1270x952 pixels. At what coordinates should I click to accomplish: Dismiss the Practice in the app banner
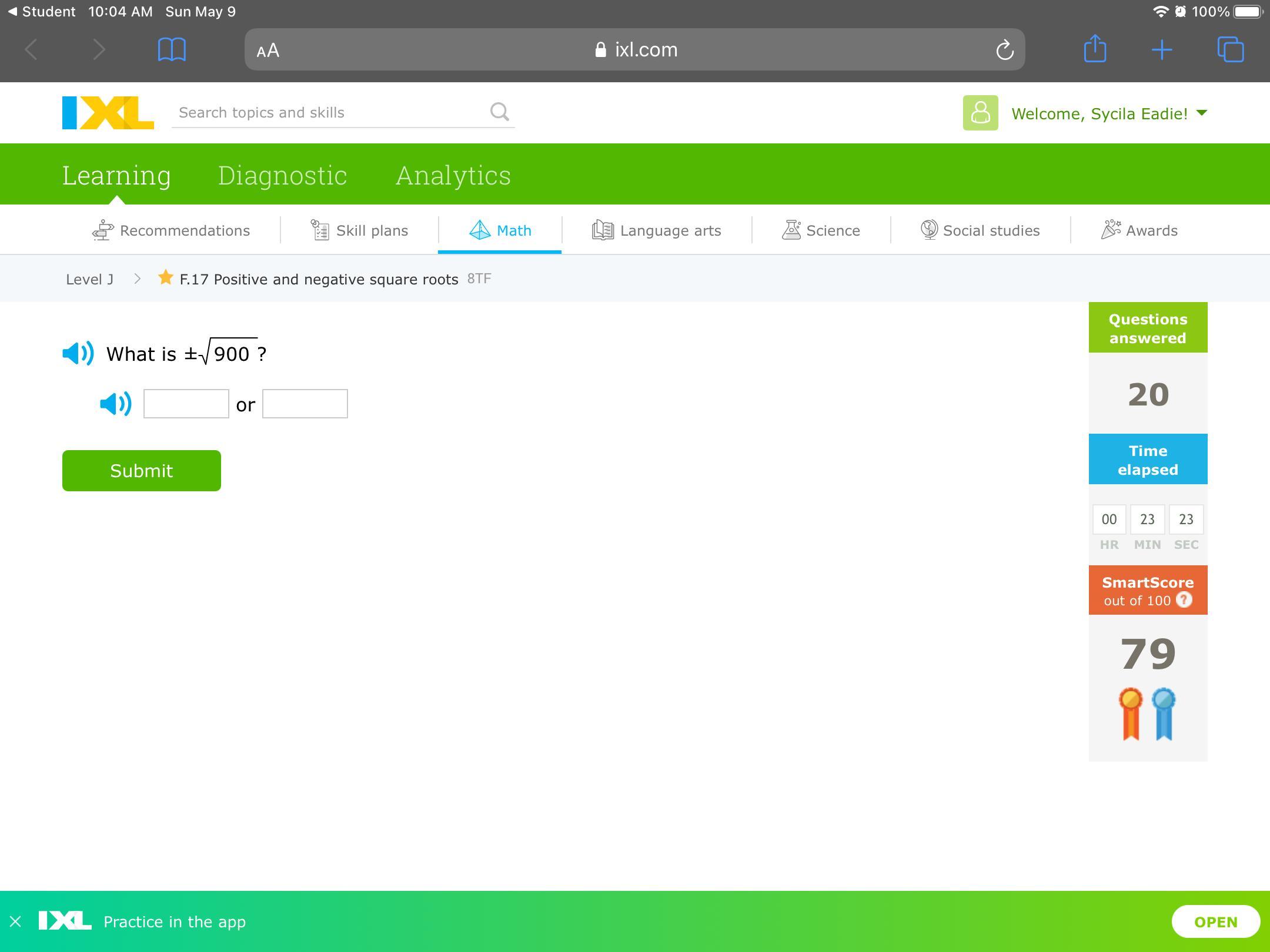click(x=16, y=921)
